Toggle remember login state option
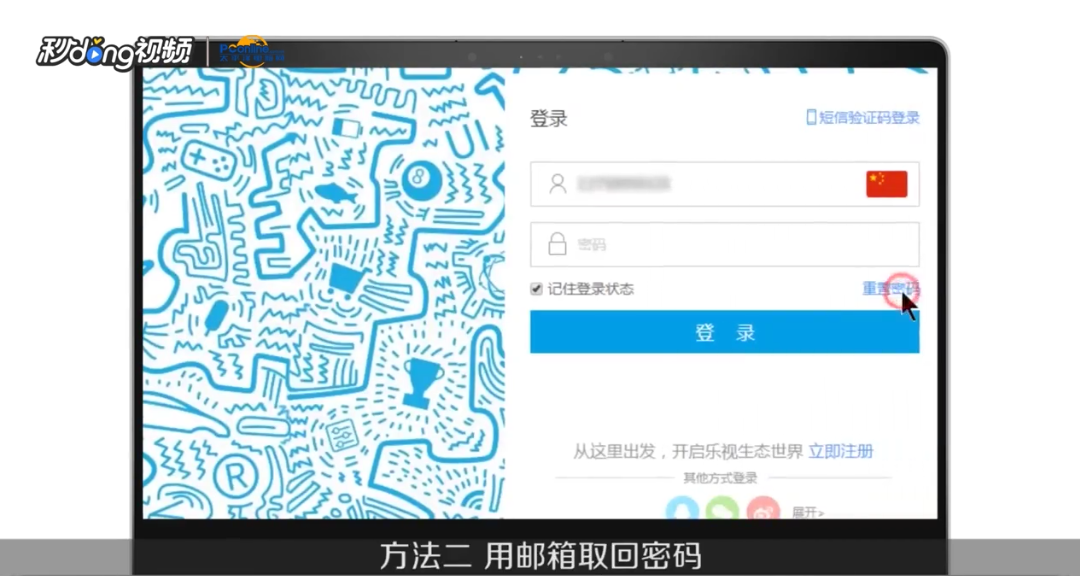1080x576 pixels. coord(535,288)
